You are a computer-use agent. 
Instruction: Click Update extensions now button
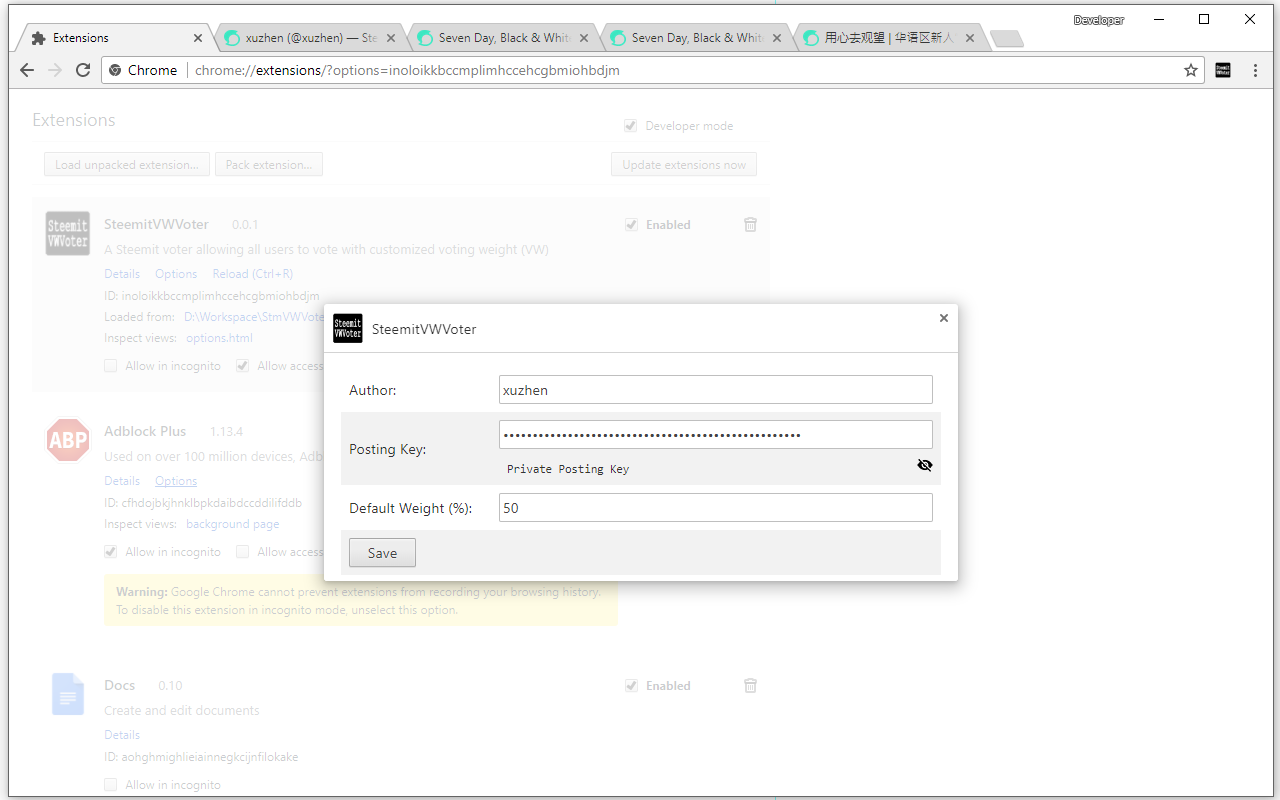684,164
